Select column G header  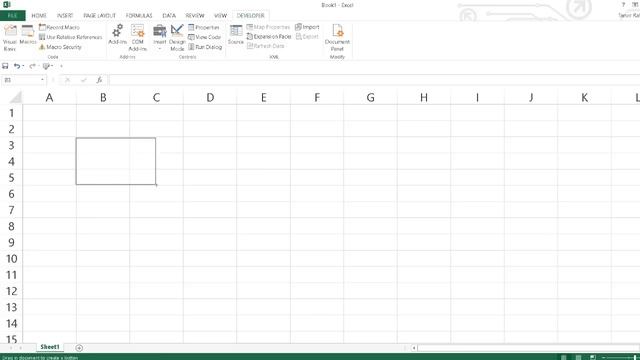pos(371,98)
